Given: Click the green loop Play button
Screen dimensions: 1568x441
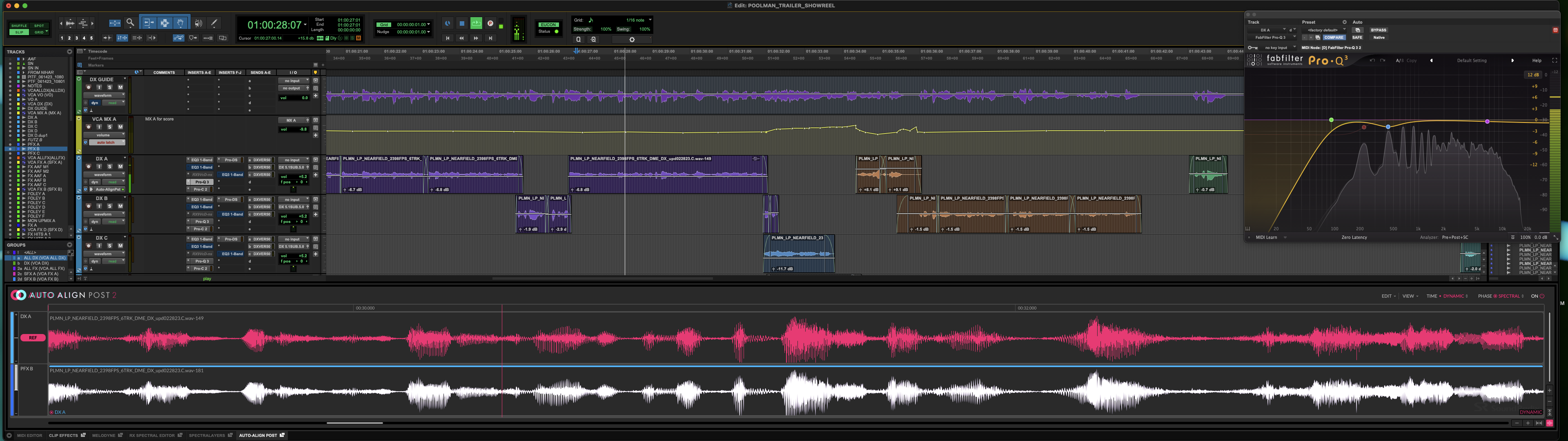Looking at the screenshot, I should click(x=477, y=24).
